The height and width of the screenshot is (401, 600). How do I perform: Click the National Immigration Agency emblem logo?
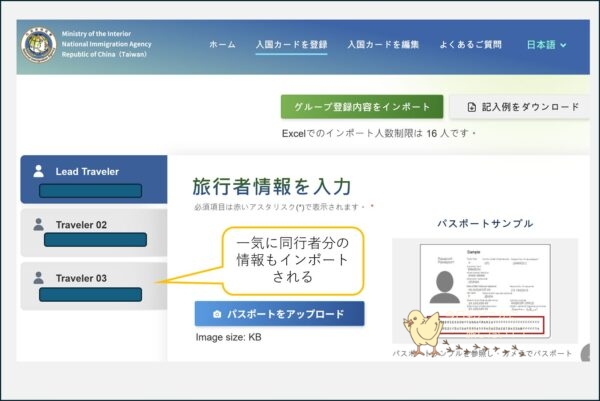39,46
